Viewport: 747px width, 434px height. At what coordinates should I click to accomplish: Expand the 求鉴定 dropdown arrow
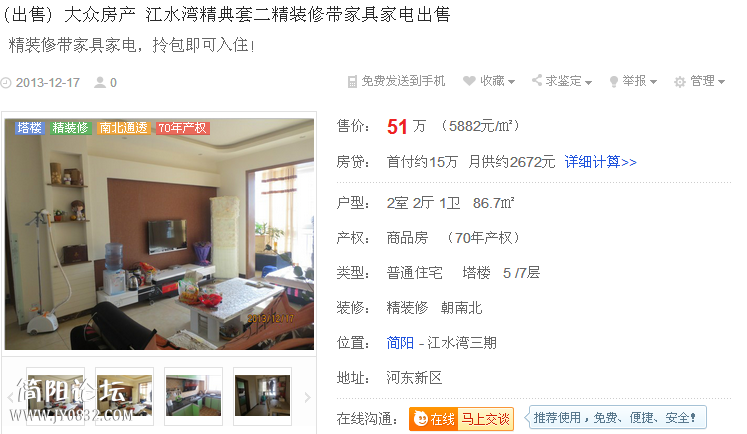[588, 82]
